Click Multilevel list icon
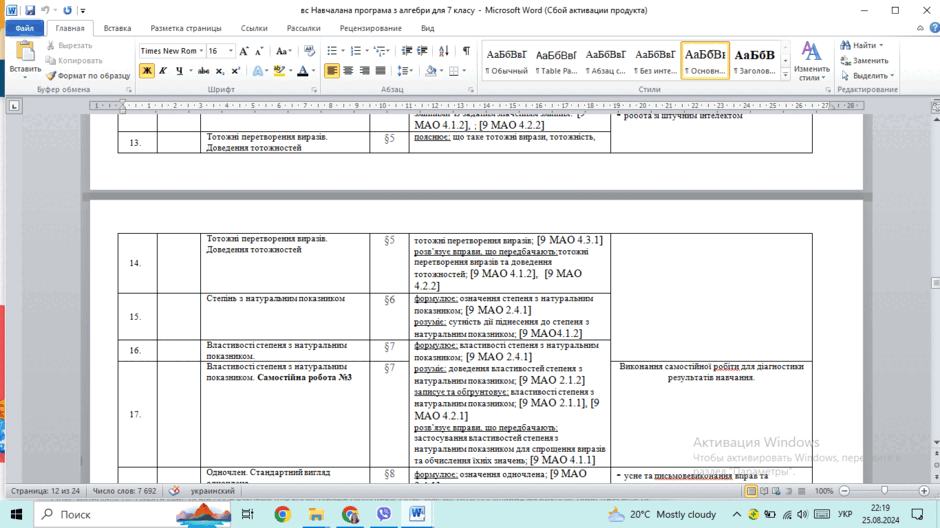 click(x=379, y=51)
